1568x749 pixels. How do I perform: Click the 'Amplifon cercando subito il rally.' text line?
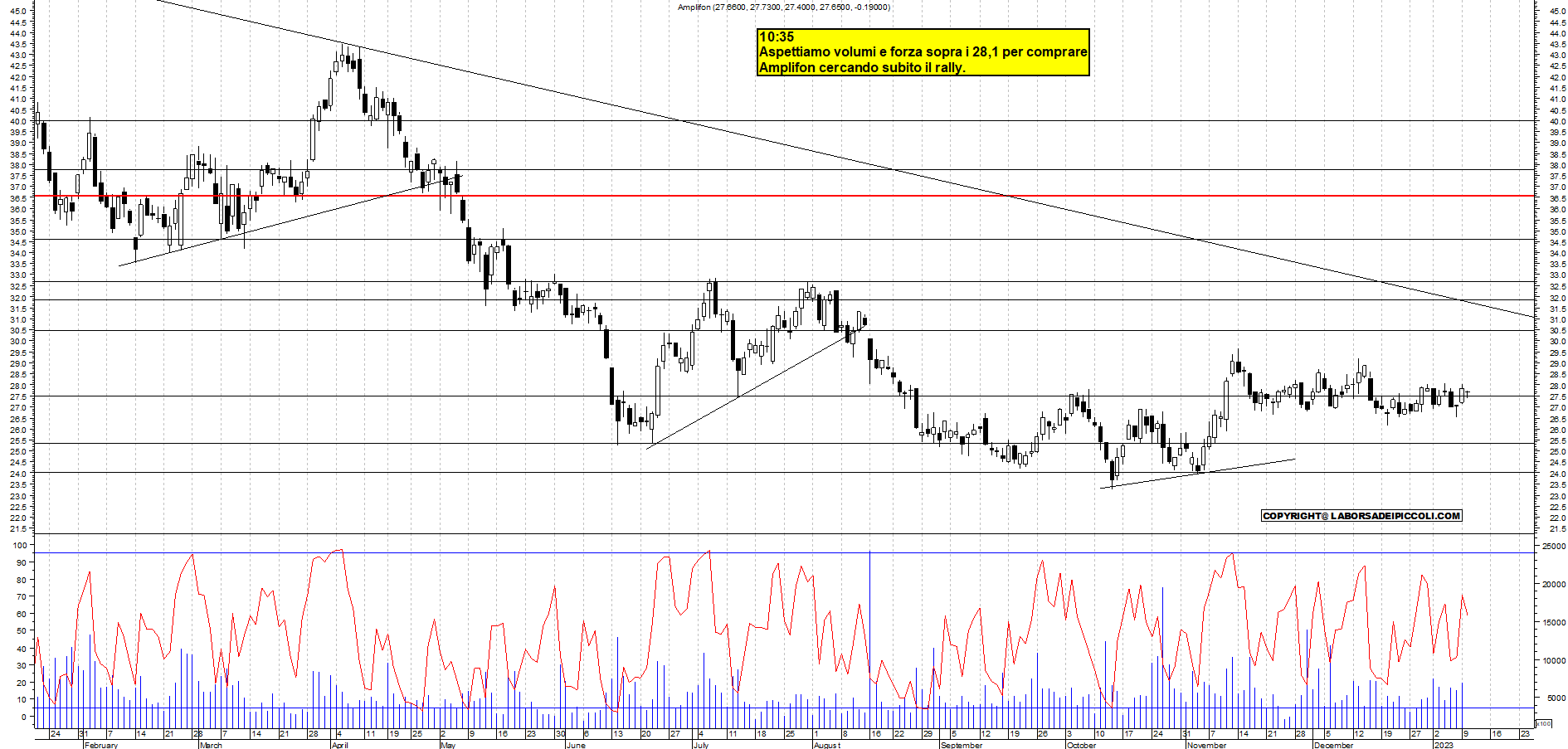(862, 67)
